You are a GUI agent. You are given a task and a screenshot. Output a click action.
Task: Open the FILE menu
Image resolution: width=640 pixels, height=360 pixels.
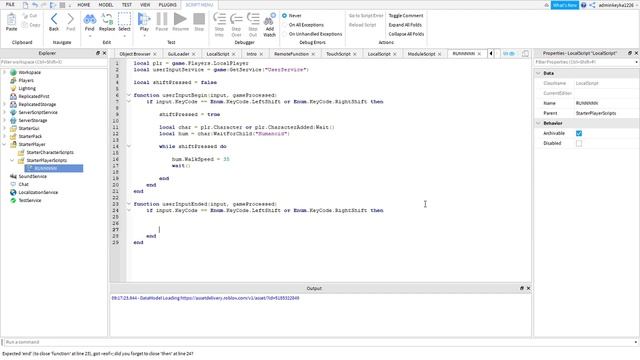coord(10,5)
